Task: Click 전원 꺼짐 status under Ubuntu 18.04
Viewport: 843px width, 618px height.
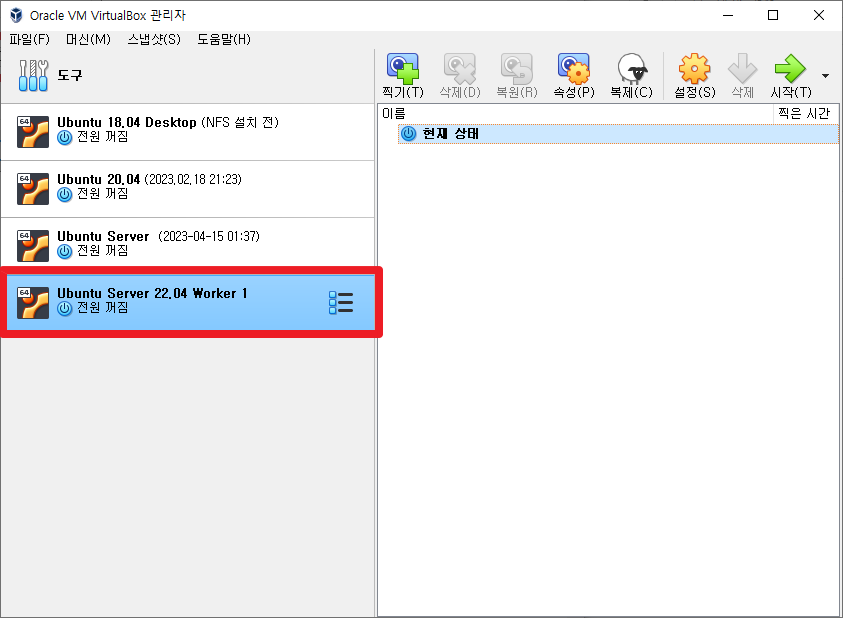Action: tap(103, 137)
